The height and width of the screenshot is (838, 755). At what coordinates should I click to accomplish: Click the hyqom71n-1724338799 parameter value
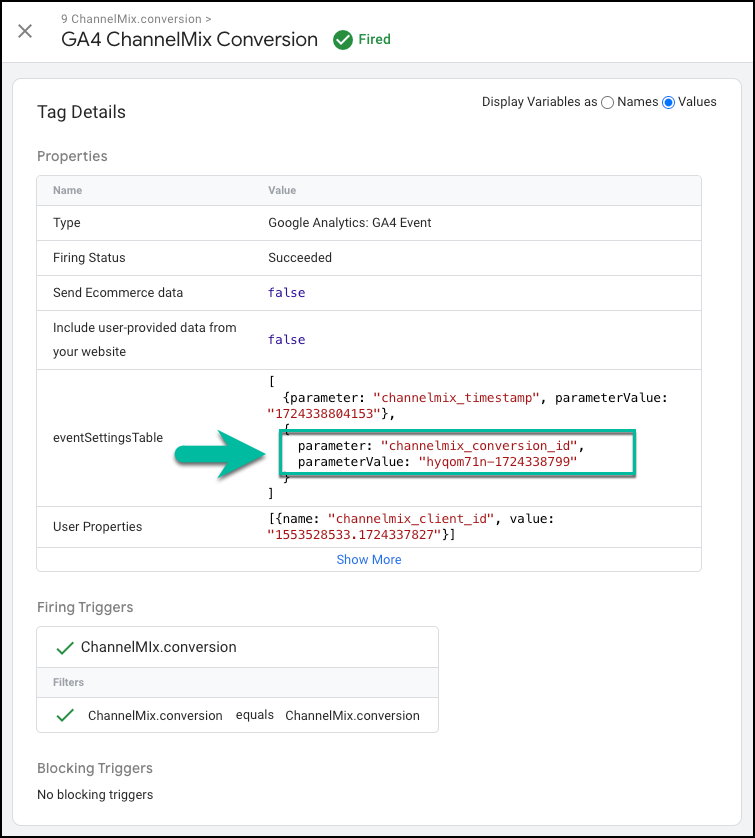click(497, 462)
